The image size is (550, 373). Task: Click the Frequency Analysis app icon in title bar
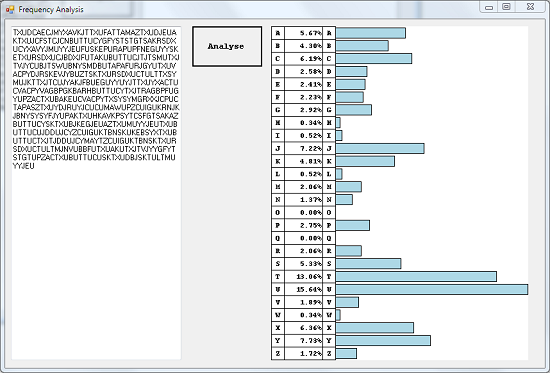(10, 9)
